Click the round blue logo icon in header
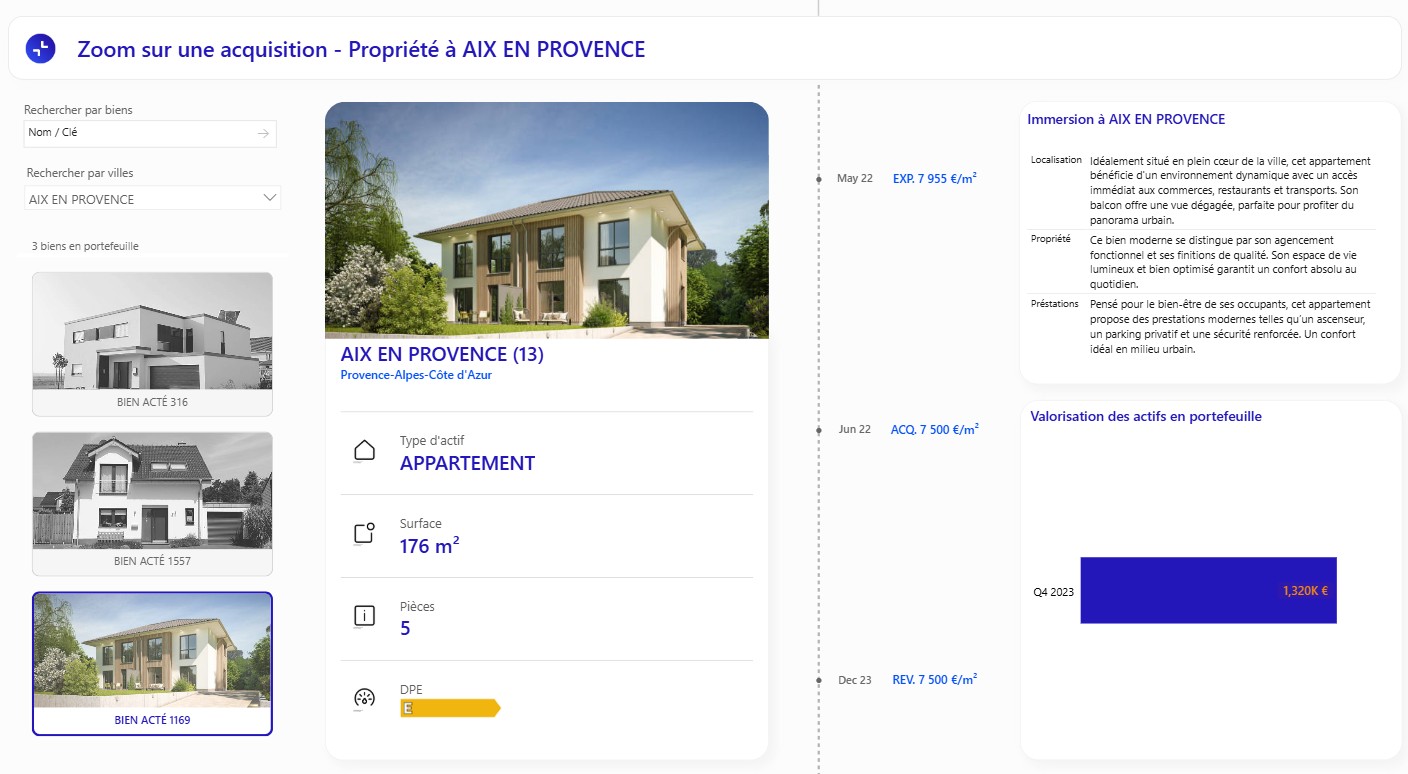Image resolution: width=1408 pixels, height=774 pixels. 40,48
